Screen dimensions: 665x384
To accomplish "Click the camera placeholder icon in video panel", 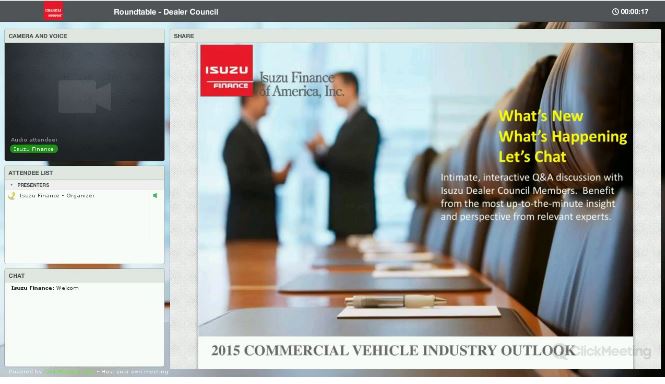I will pyautogui.click(x=85, y=97).
